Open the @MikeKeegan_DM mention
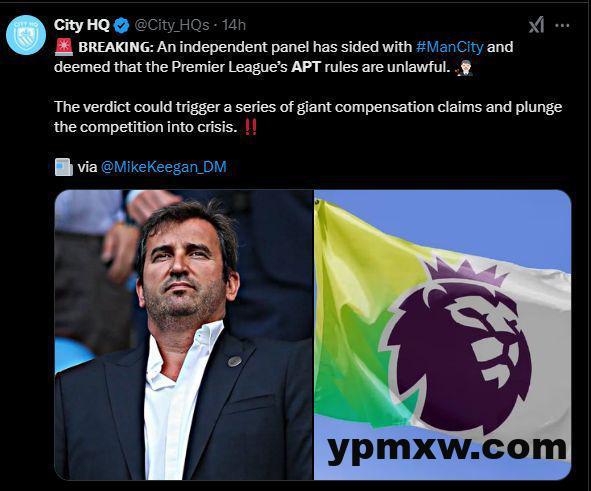 tap(164, 167)
